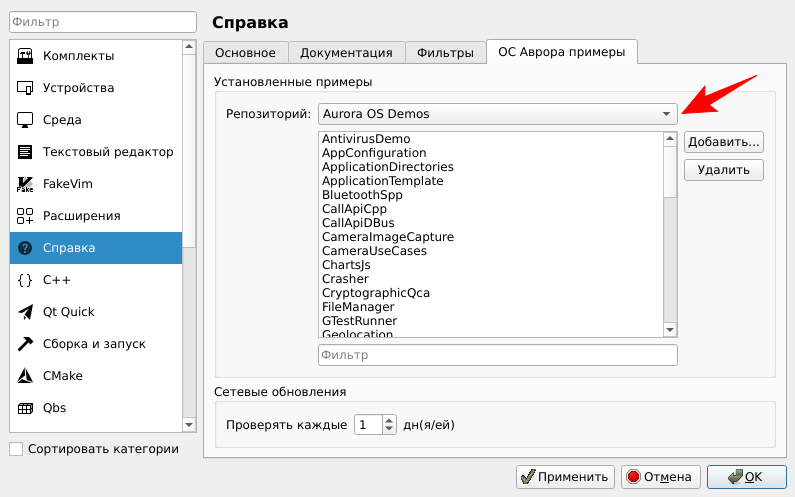
Task: Switch to the Основное tab
Action: (x=245, y=53)
